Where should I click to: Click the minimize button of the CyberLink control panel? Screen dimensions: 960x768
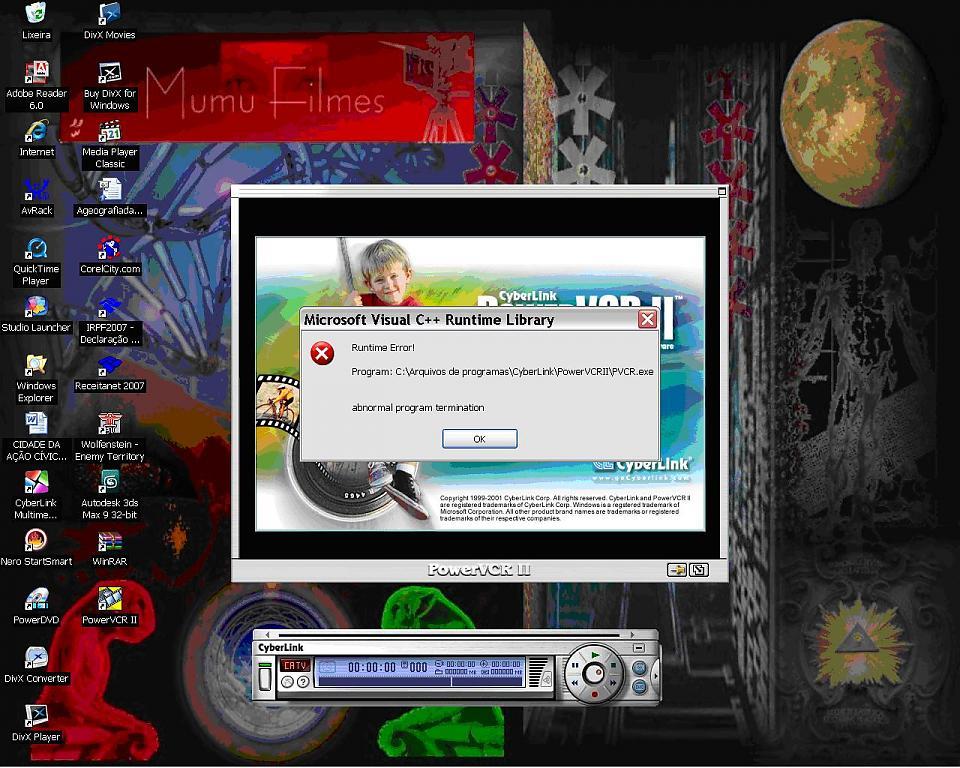pos(639,648)
